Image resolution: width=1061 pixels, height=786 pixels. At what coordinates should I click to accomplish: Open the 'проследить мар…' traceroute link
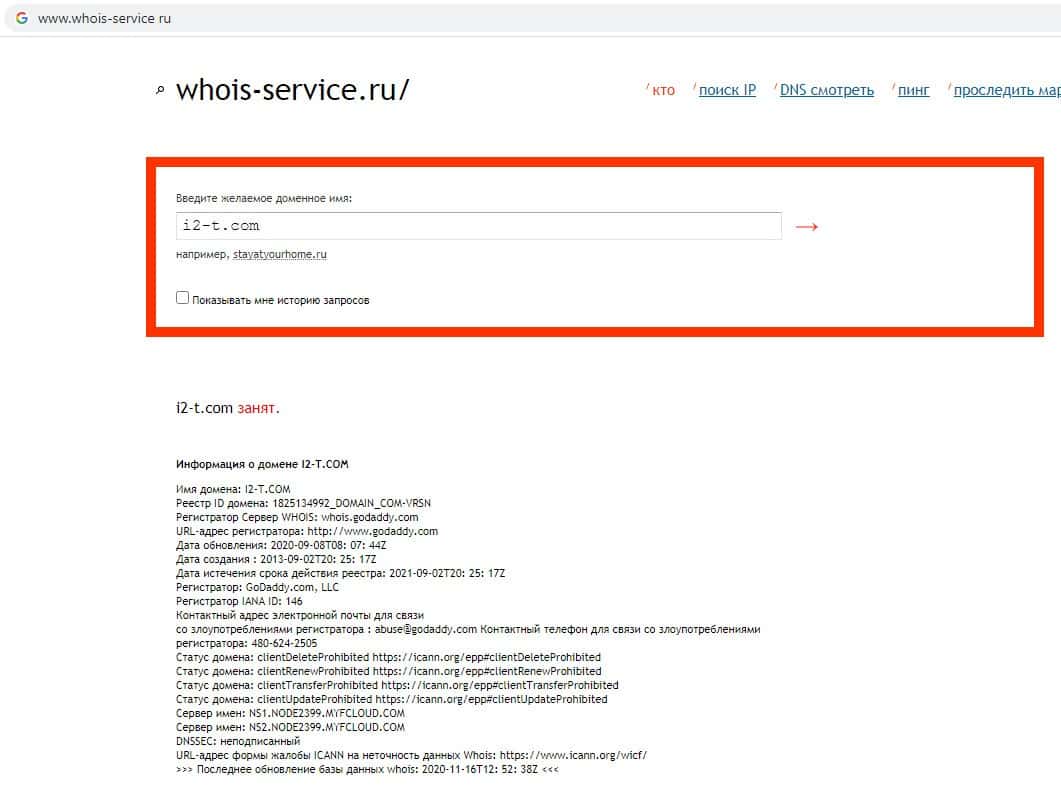point(1007,90)
